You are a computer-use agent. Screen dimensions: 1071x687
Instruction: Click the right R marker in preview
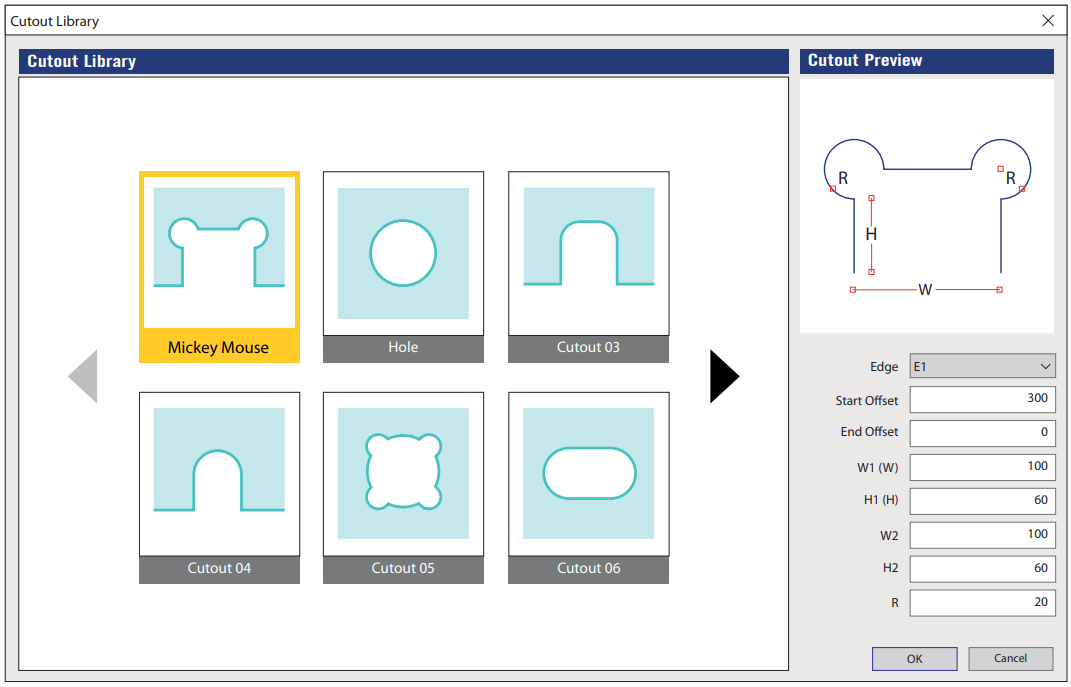point(1011,178)
